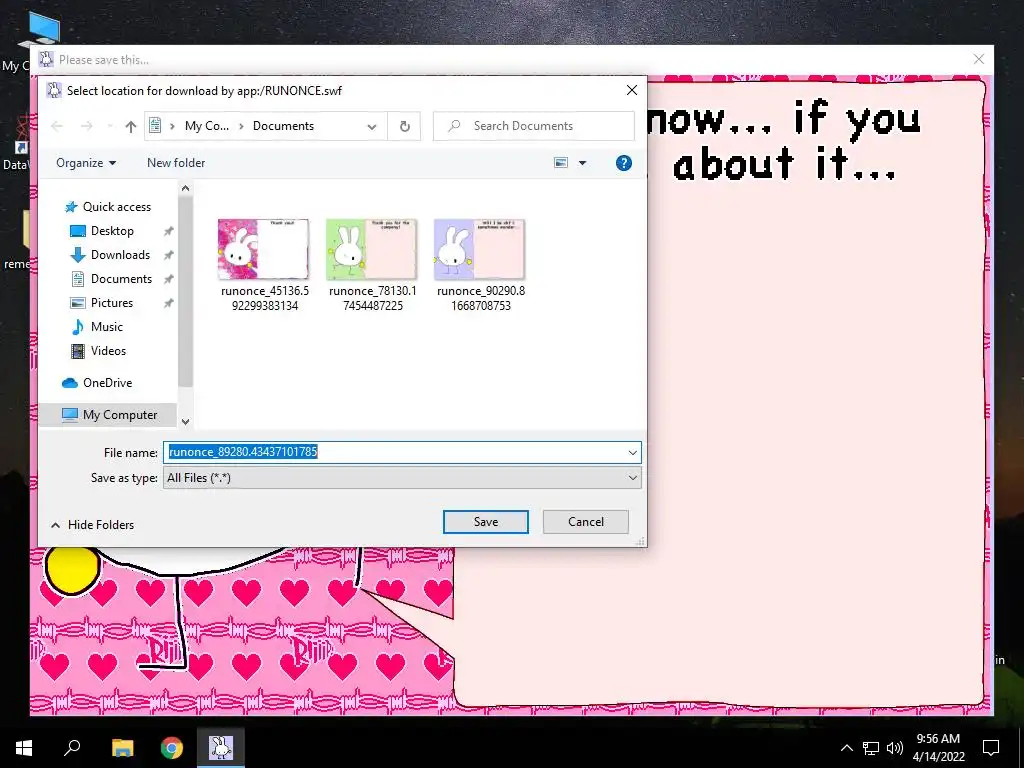Click the My Co... breadcrumb segment
1024x768 pixels.
pos(206,126)
